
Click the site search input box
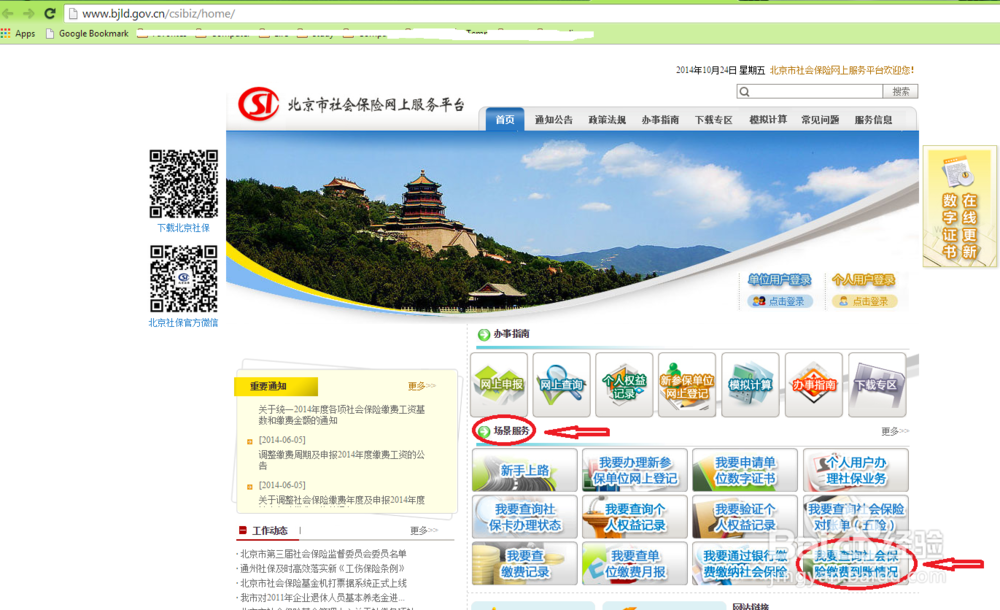click(809, 92)
